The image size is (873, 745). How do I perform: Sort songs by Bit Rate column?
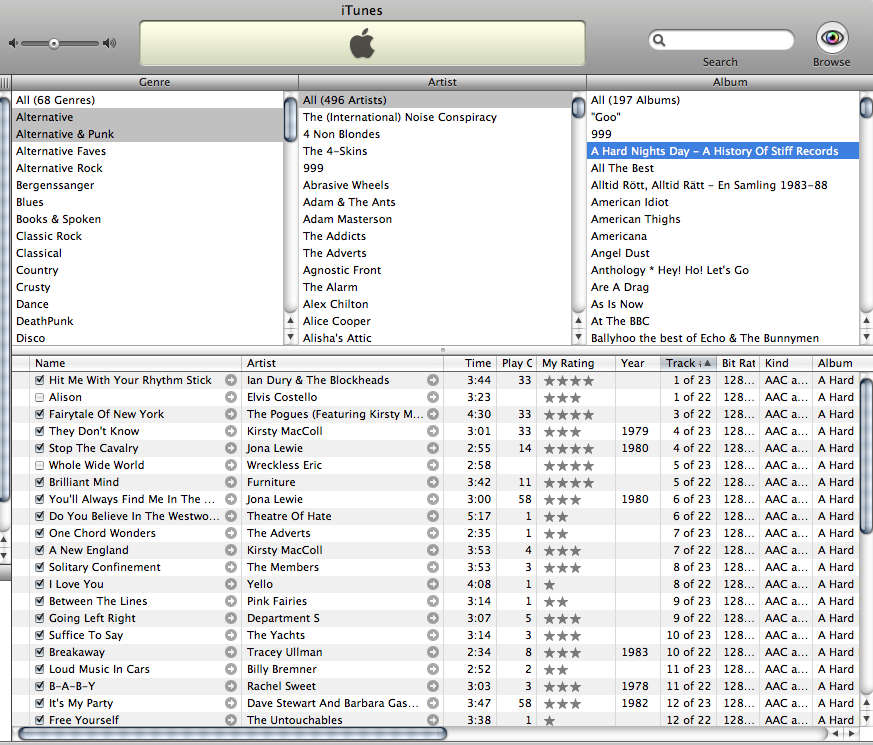click(x=738, y=363)
